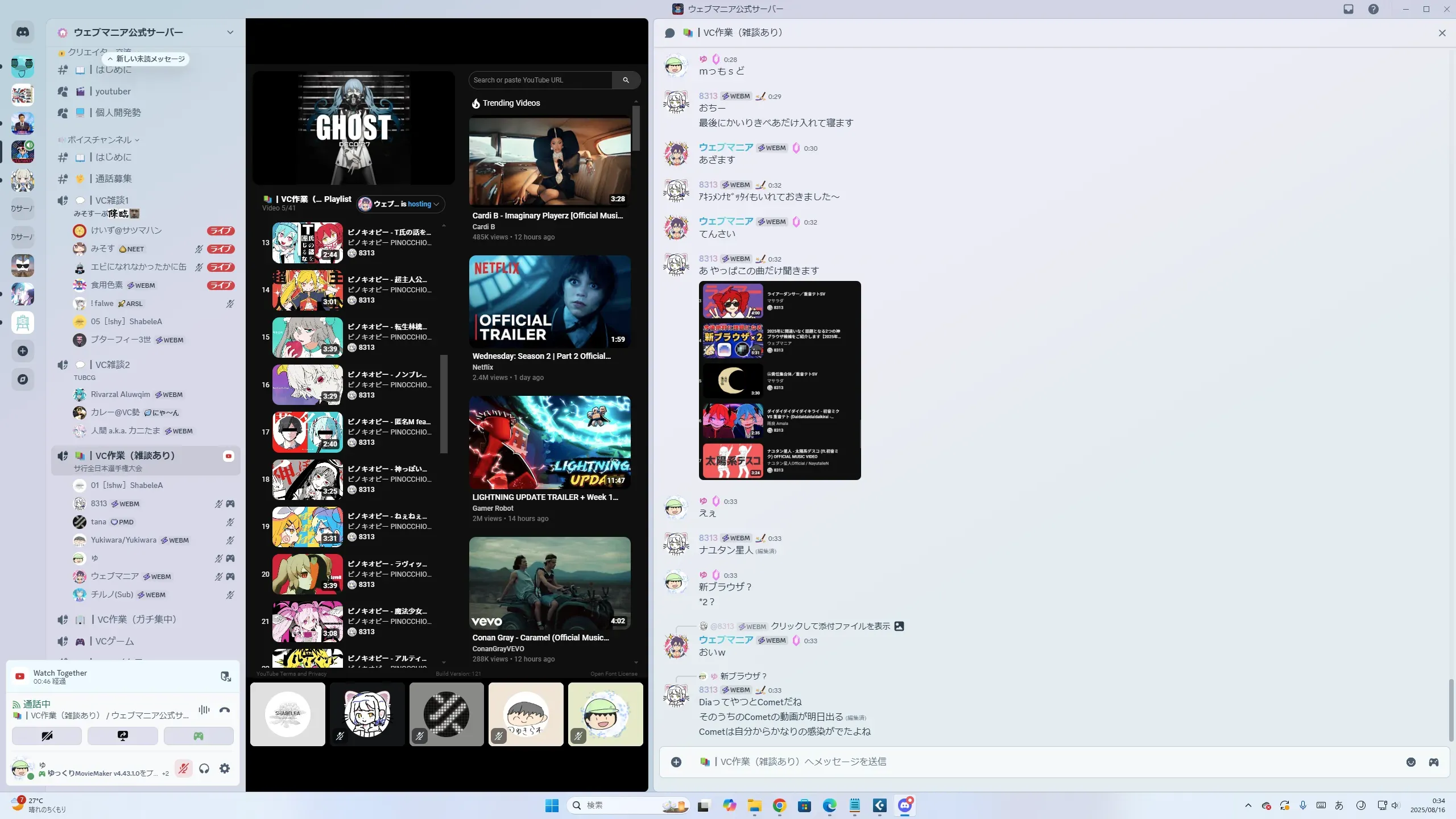Image resolution: width=1456 pixels, height=819 pixels.
Task: Click the playlist panel scrollbar
Action: 444,404
